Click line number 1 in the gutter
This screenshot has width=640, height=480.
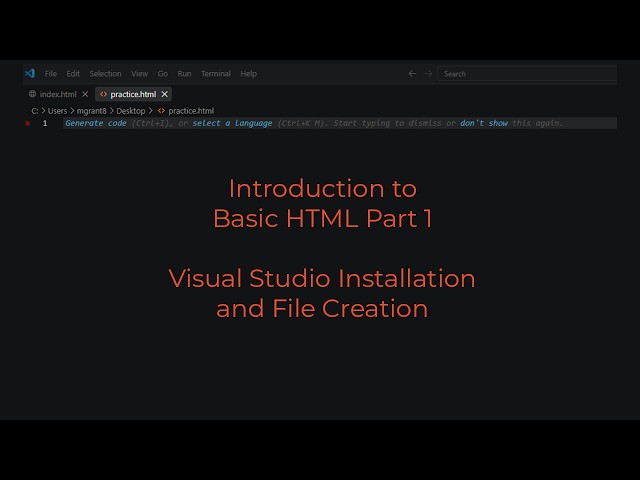(45, 123)
